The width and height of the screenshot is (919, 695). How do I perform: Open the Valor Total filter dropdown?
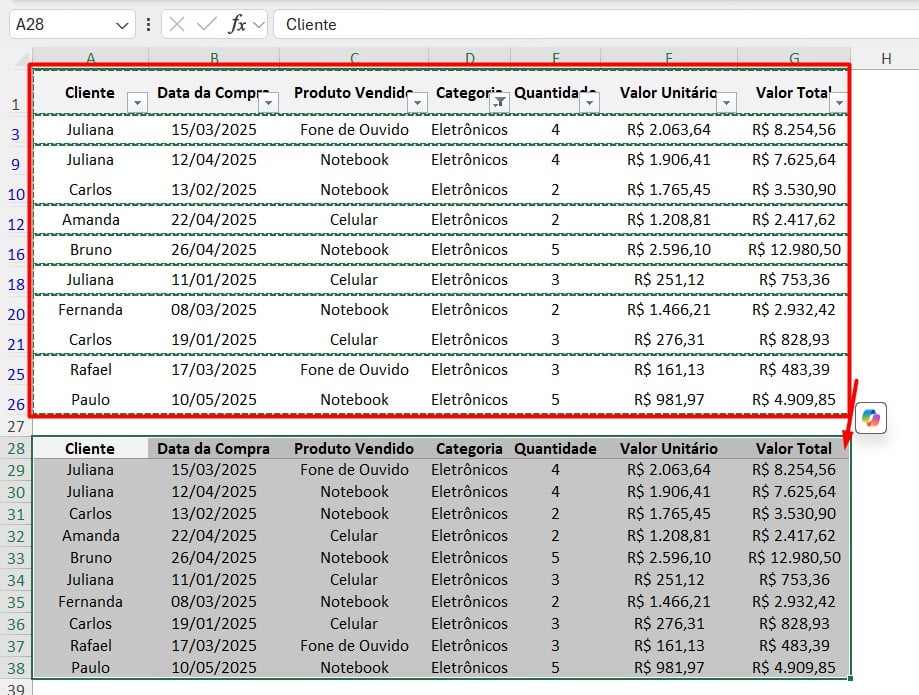(x=839, y=103)
